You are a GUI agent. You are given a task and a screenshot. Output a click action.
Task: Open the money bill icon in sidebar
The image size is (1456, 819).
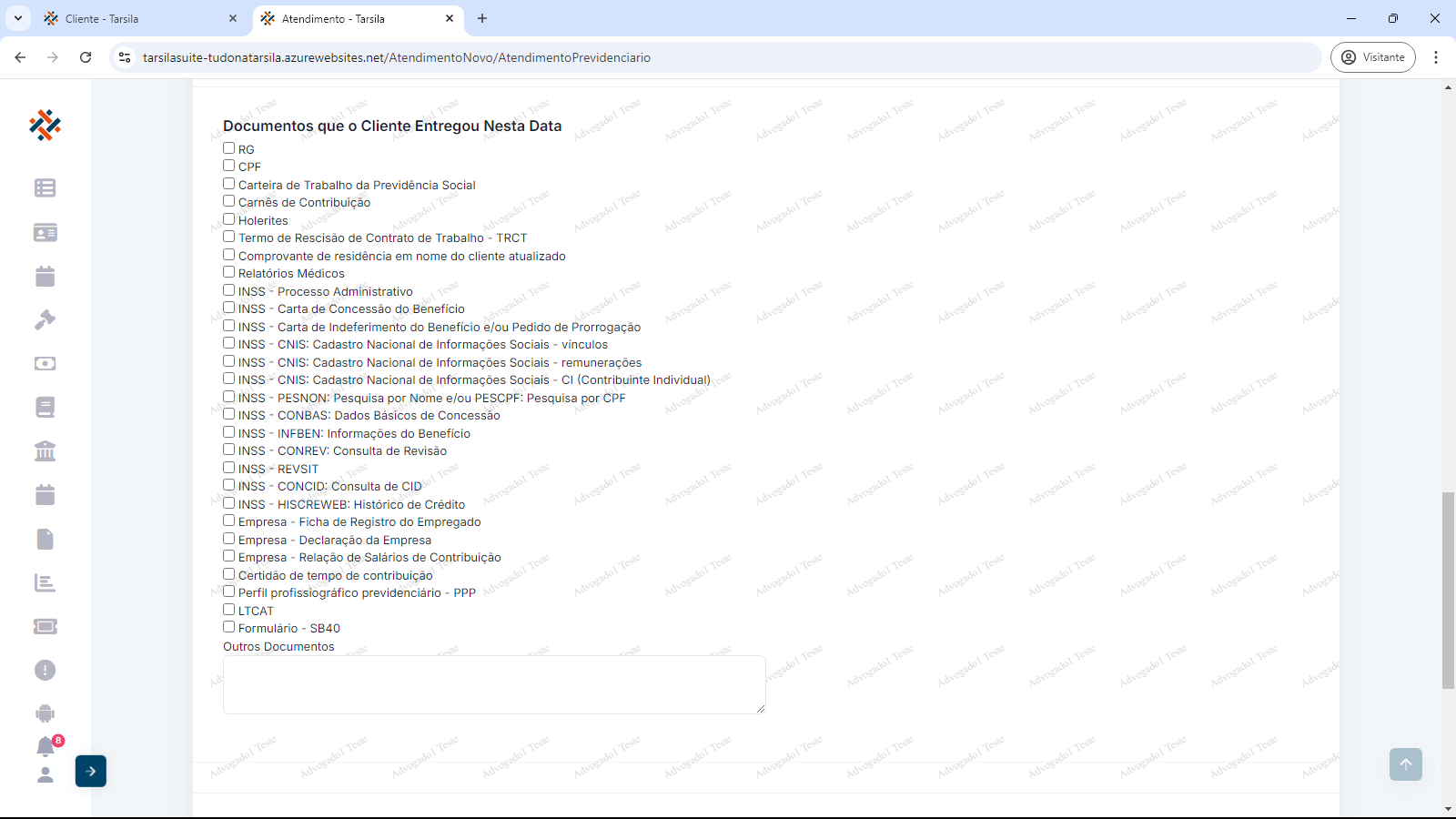pos(45,363)
